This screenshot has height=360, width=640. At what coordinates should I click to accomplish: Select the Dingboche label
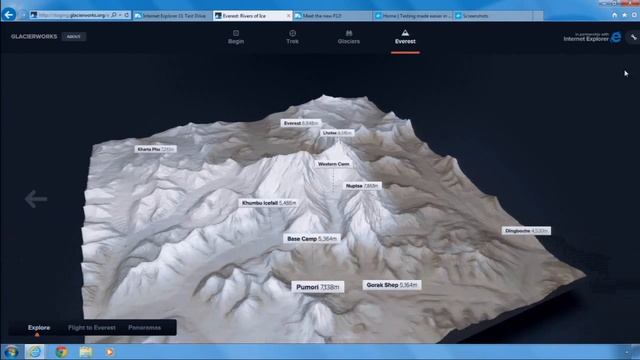click(x=526, y=231)
